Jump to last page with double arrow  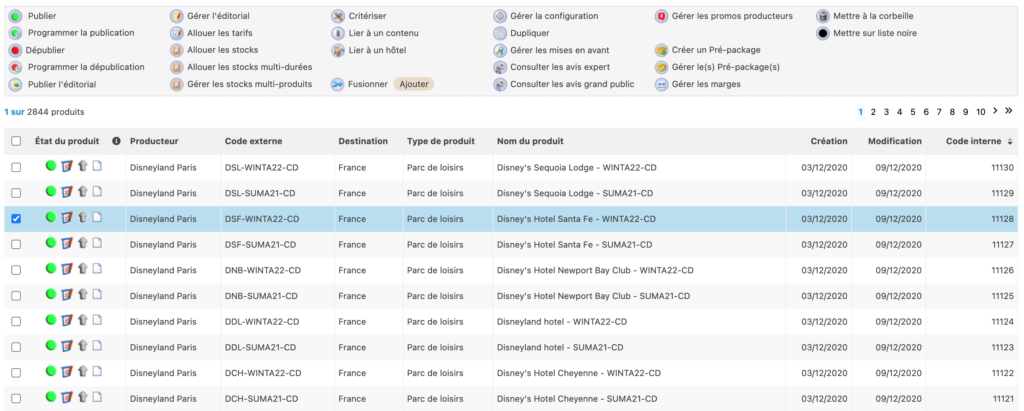coord(1009,111)
